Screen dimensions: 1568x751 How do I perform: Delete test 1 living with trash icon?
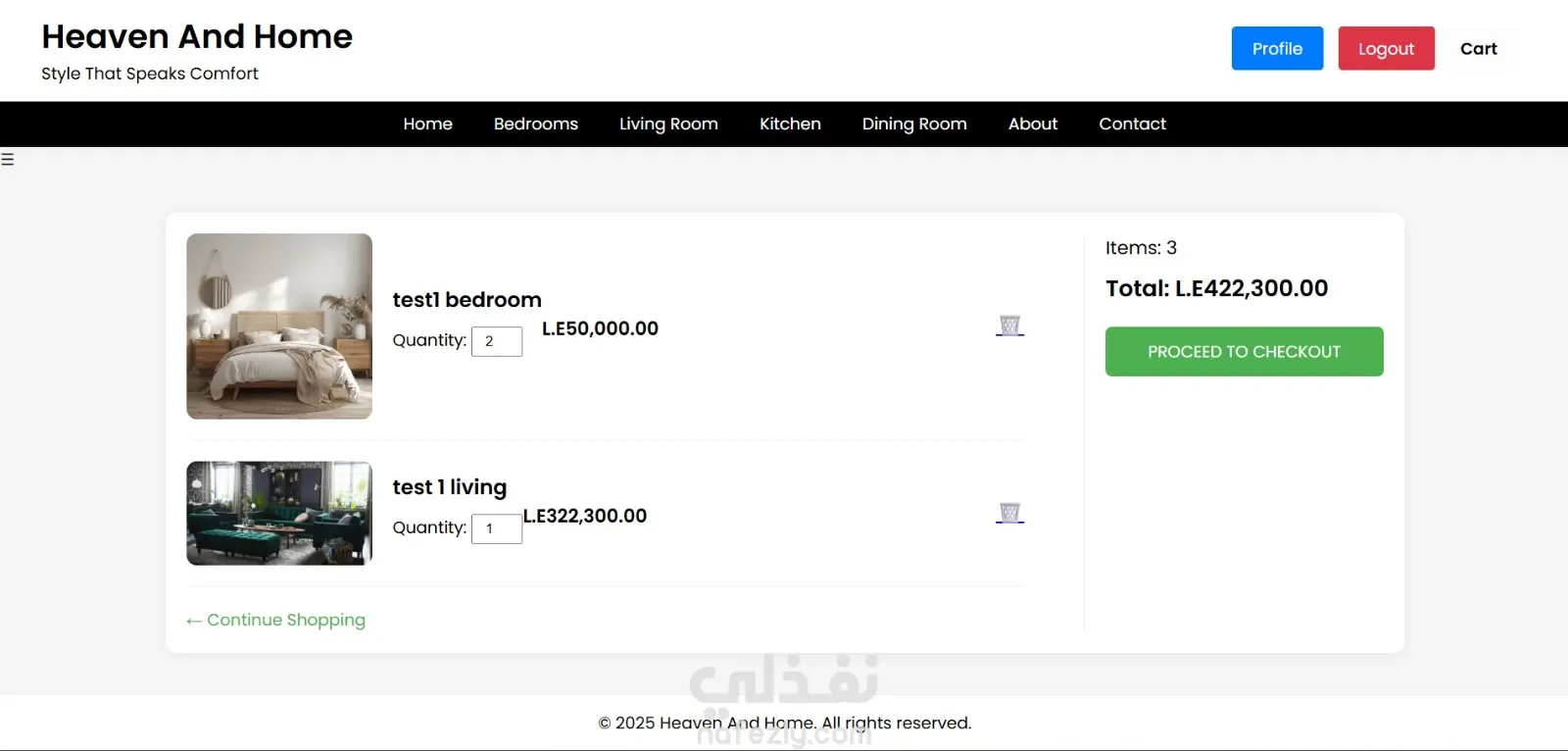pyautogui.click(x=1009, y=513)
